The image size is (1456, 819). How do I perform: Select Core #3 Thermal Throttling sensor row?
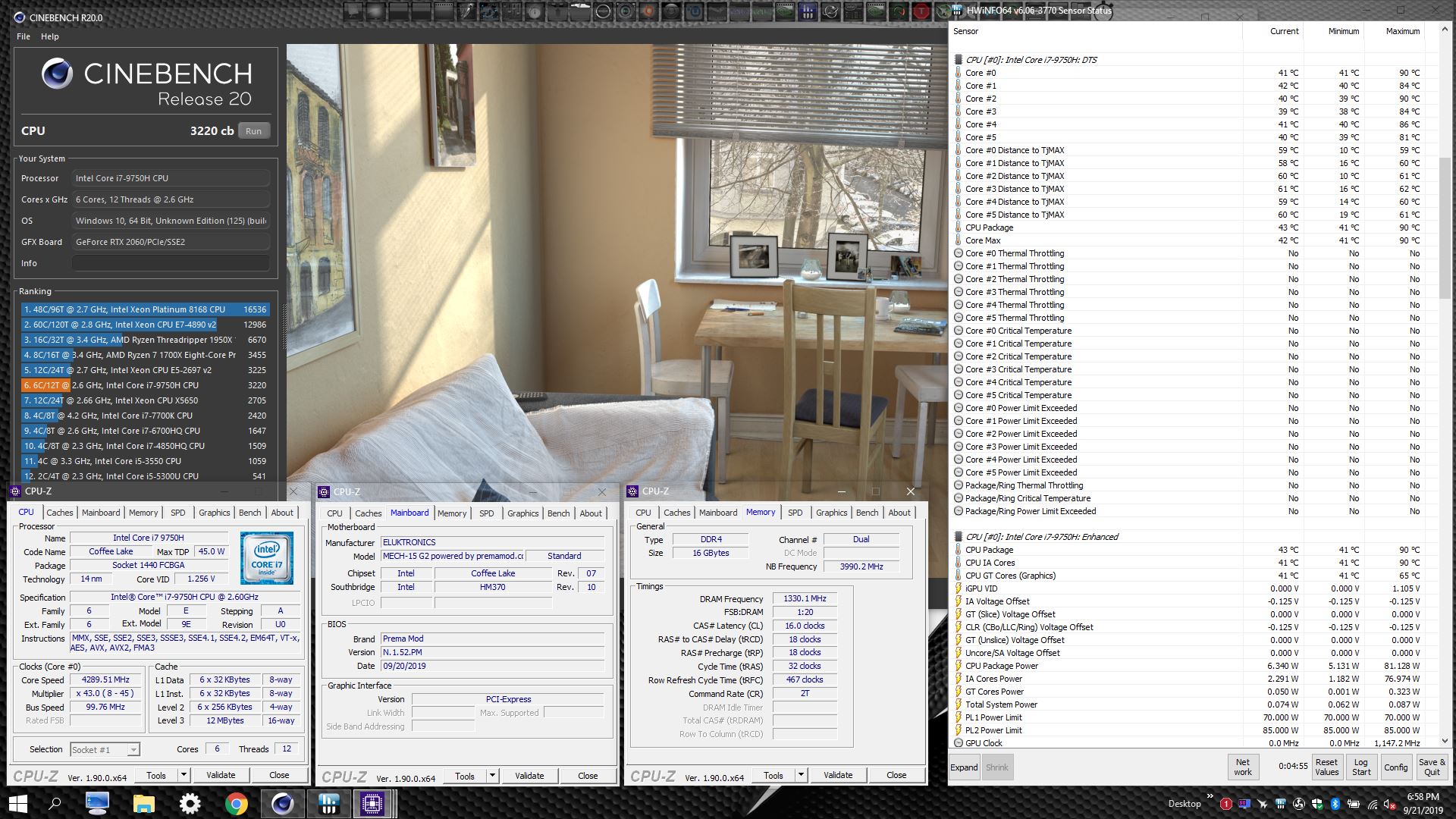[x=1194, y=292]
